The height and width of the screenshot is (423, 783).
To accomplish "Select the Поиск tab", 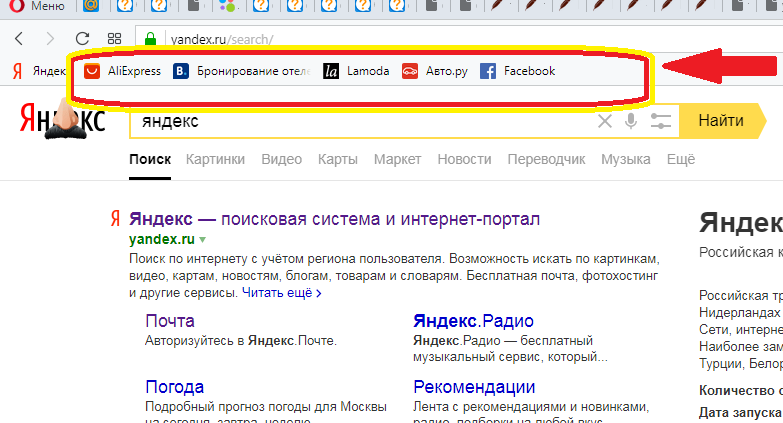I will pyautogui.click(x=150, y=159).
